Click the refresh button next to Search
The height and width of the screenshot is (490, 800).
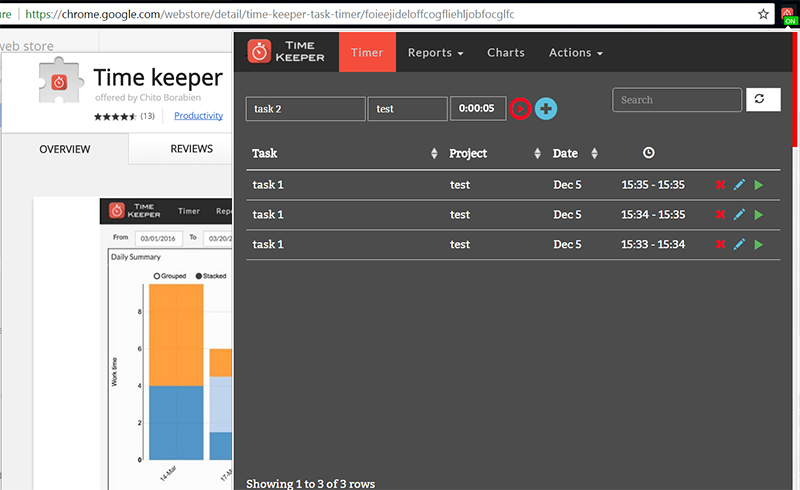click(763, 99)
